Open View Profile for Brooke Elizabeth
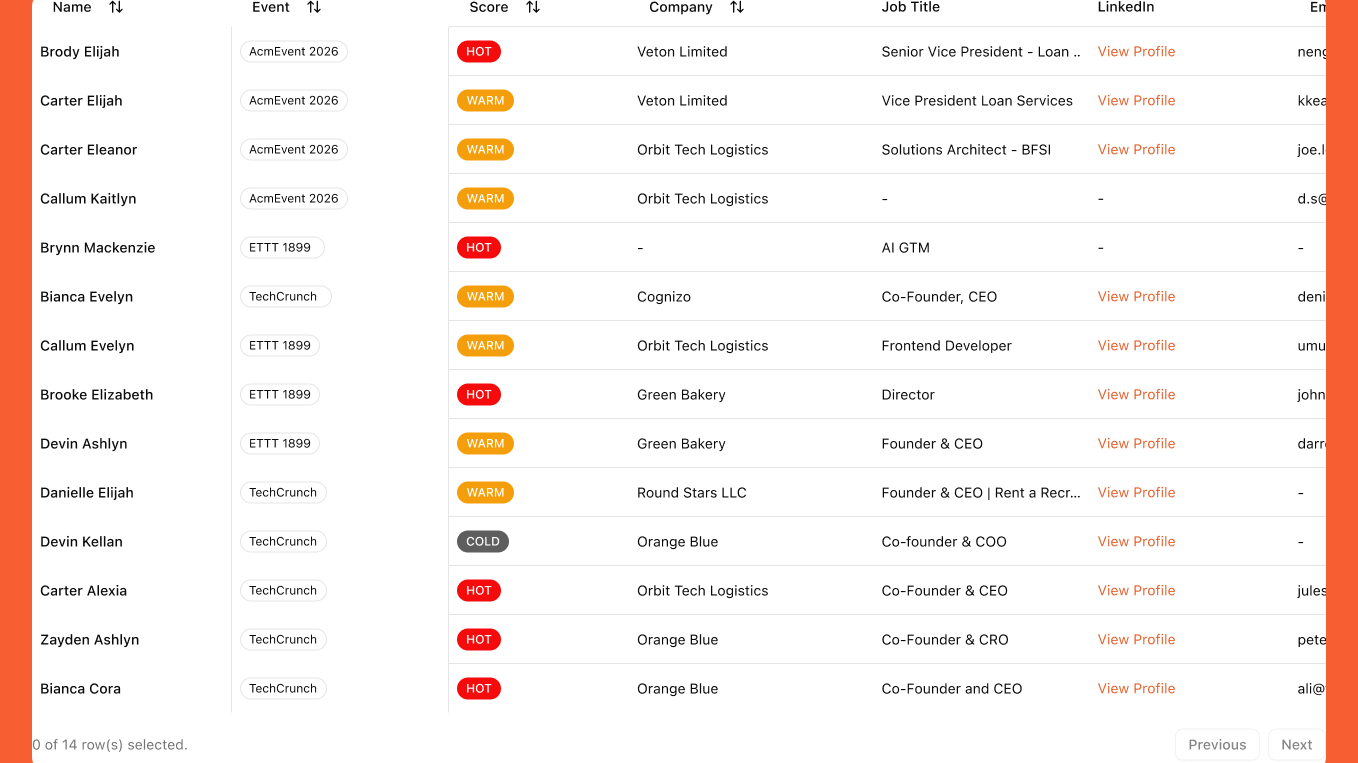 tap(1136, 395)
